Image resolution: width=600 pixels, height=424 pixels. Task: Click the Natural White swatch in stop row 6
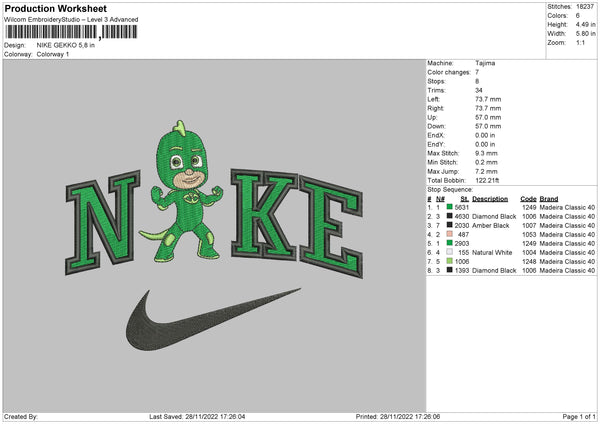(450, 252)
